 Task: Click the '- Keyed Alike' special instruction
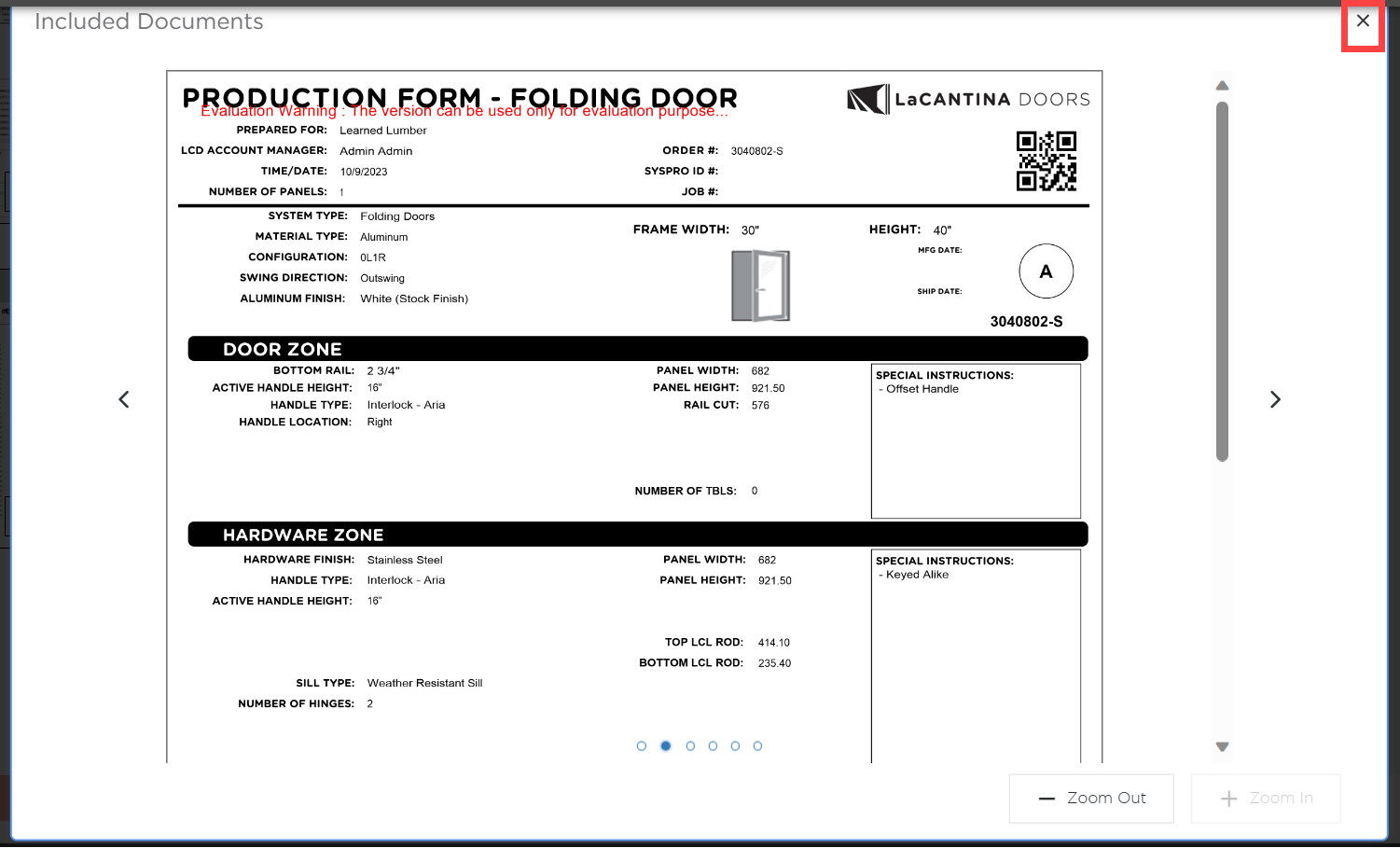tap(914, 575)
